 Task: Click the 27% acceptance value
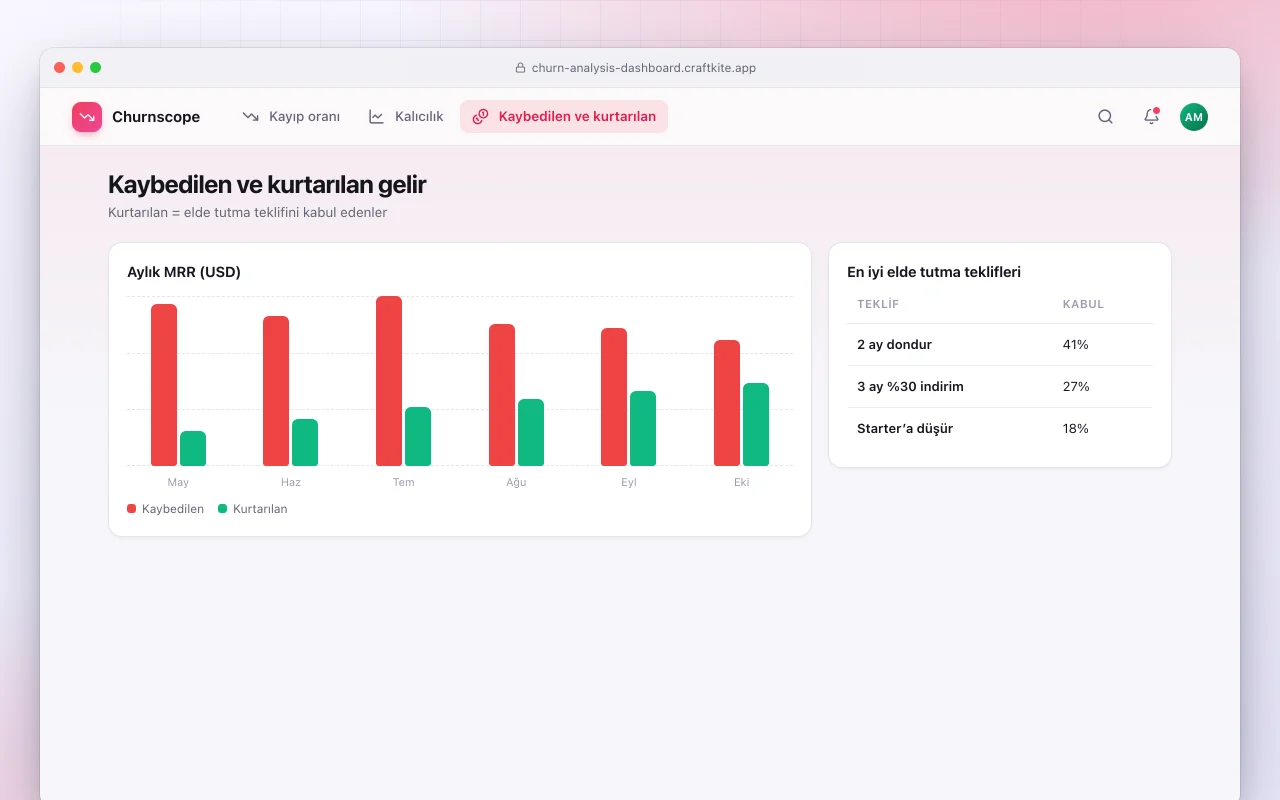tap(1076, 387)
